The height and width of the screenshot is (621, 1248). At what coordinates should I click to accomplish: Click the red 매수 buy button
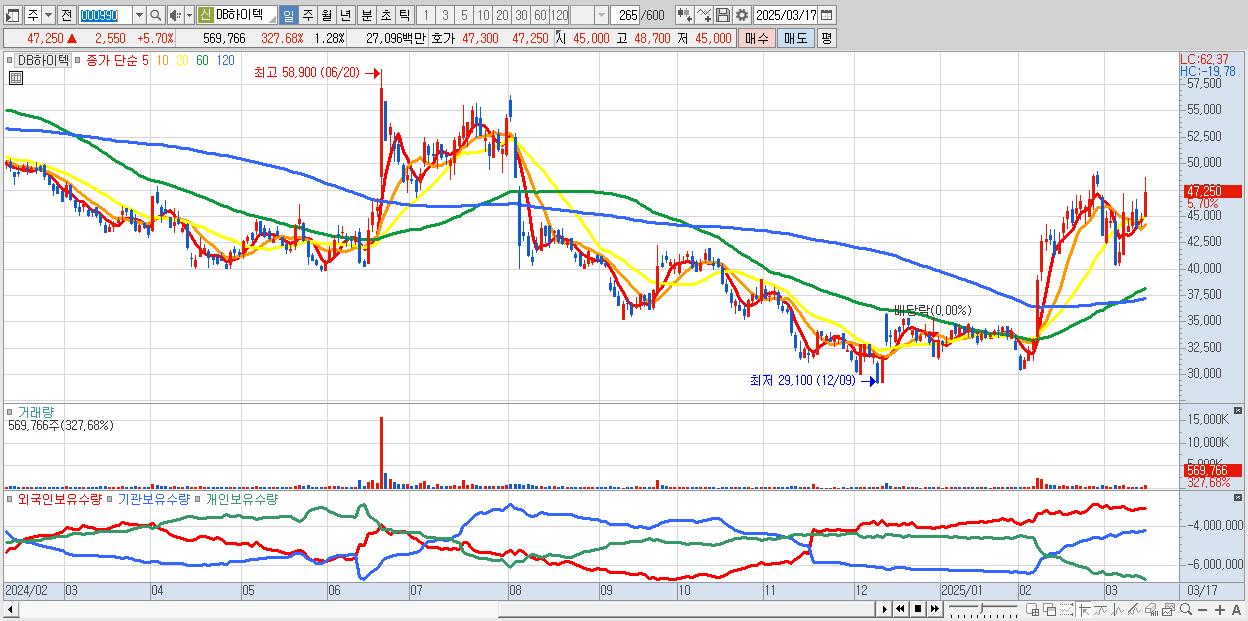[x=757, y=38]
